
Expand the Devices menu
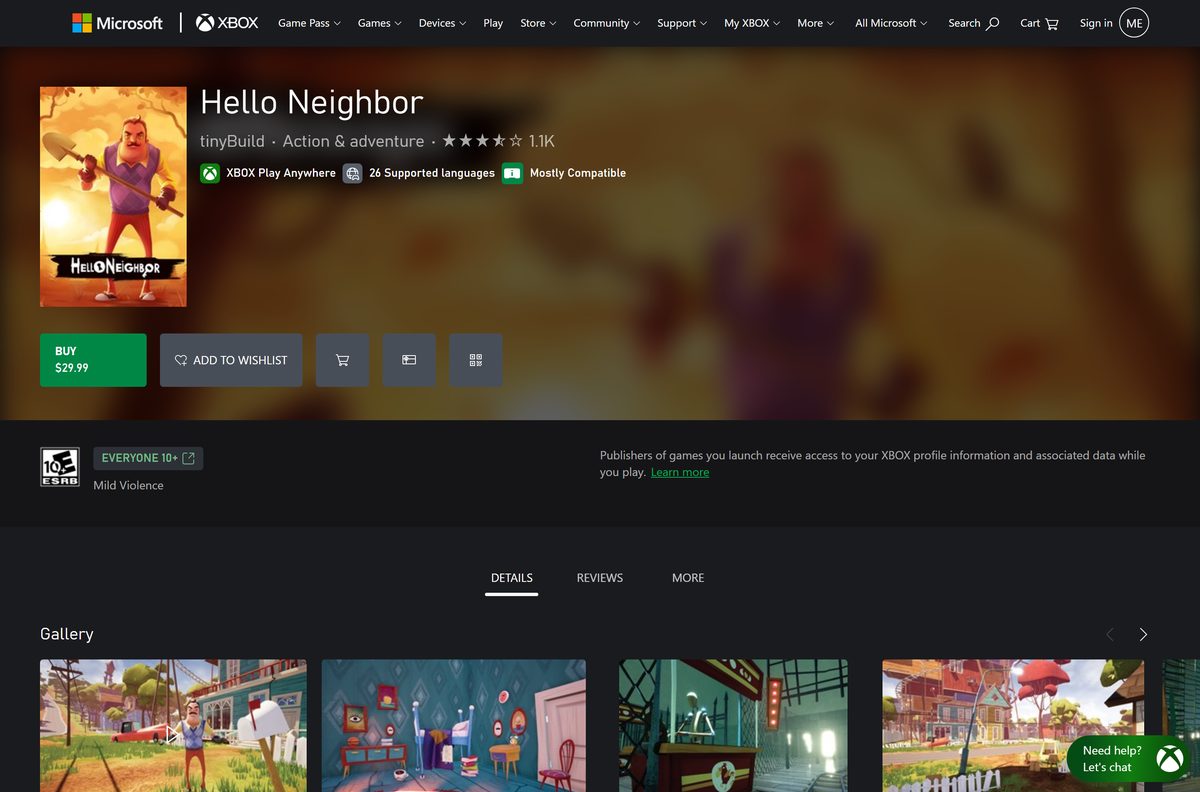[443, 23]
